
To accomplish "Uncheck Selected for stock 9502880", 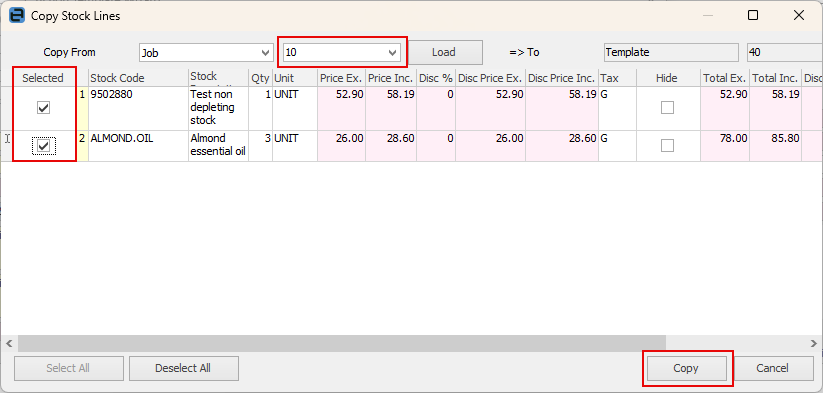I will pos(44,108).
